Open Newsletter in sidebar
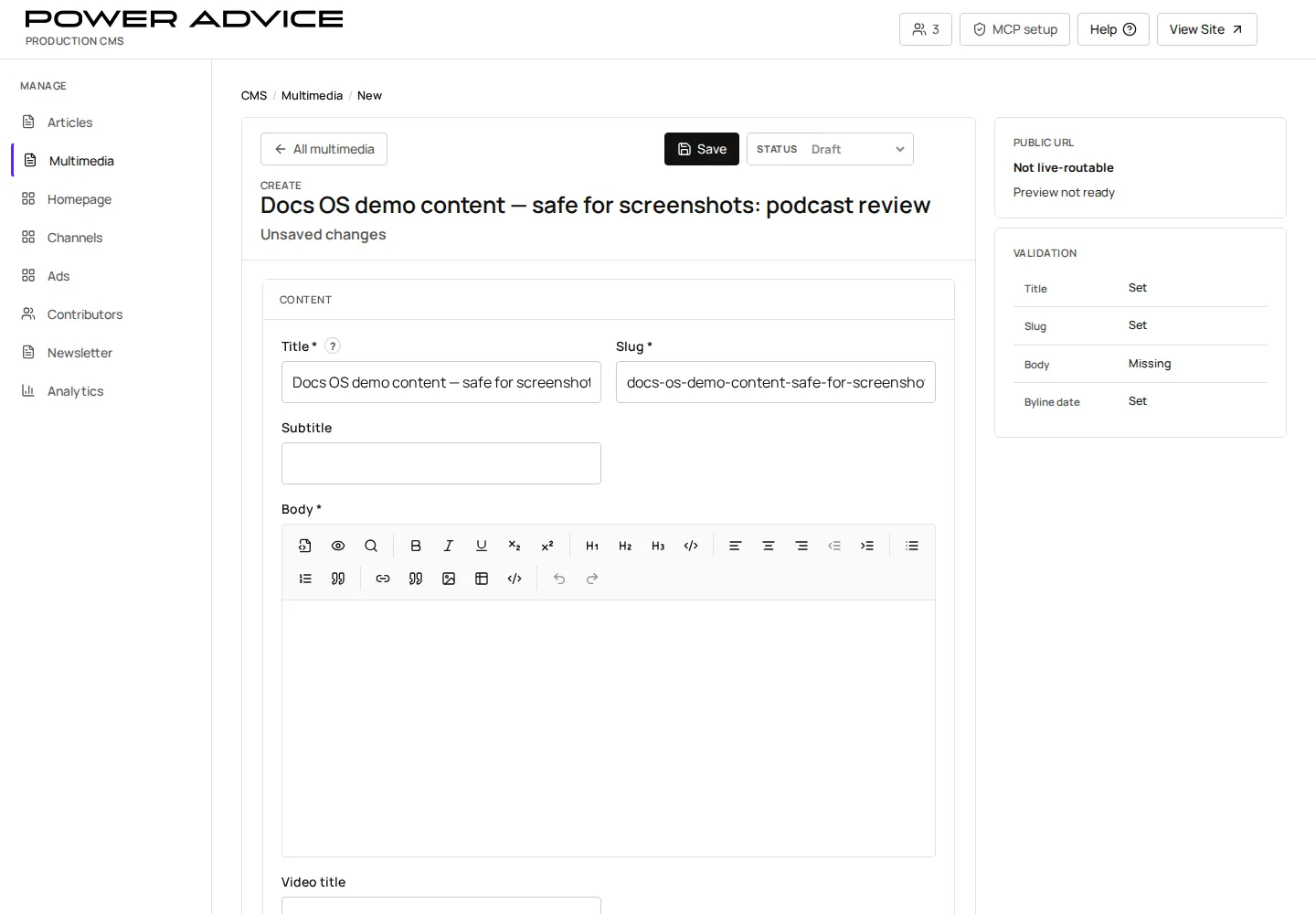This screenshot has width=1316, height=914. (105, 353)
